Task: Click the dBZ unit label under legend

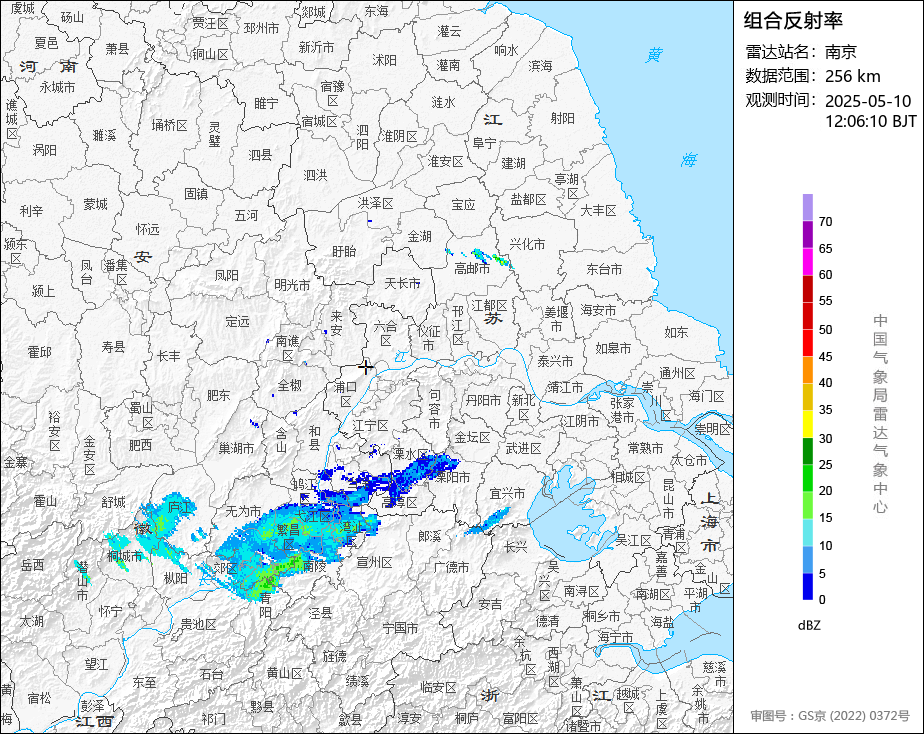Action: 809,626
